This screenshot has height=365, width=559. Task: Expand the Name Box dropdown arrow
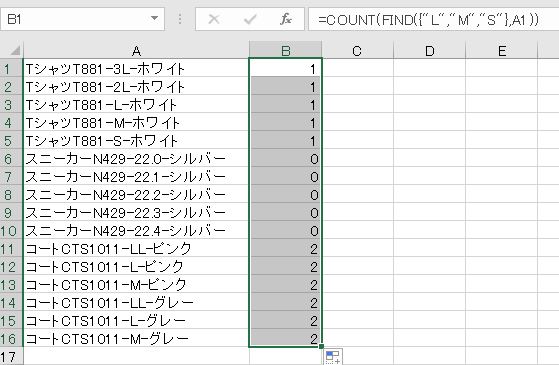click(x=154, y=19)
